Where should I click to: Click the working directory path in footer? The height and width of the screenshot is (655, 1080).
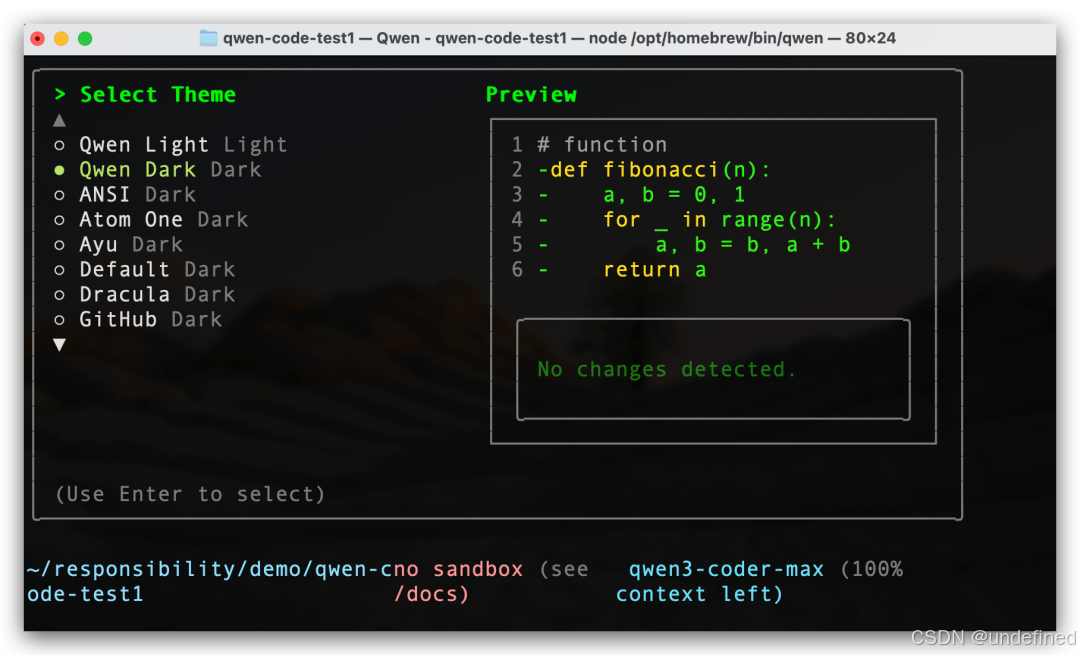click(x=209, y=581)
